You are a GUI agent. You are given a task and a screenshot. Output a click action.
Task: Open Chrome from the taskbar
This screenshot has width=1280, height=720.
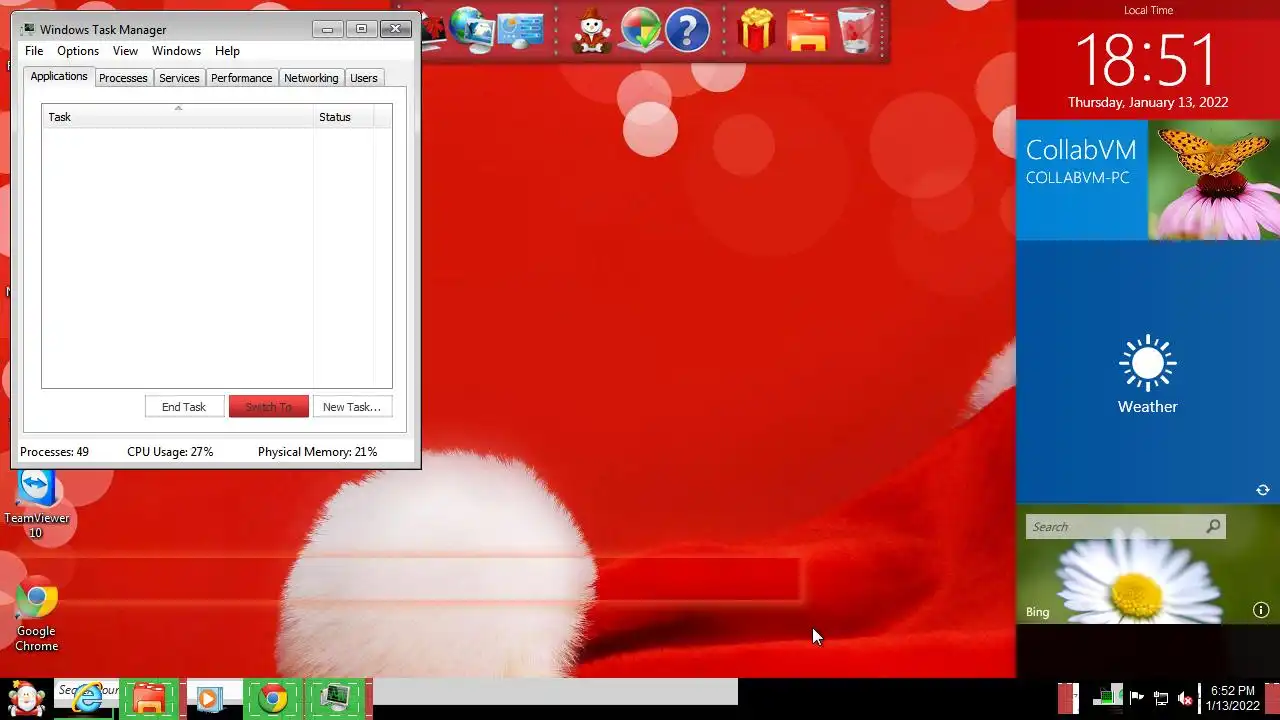point(273,698)
